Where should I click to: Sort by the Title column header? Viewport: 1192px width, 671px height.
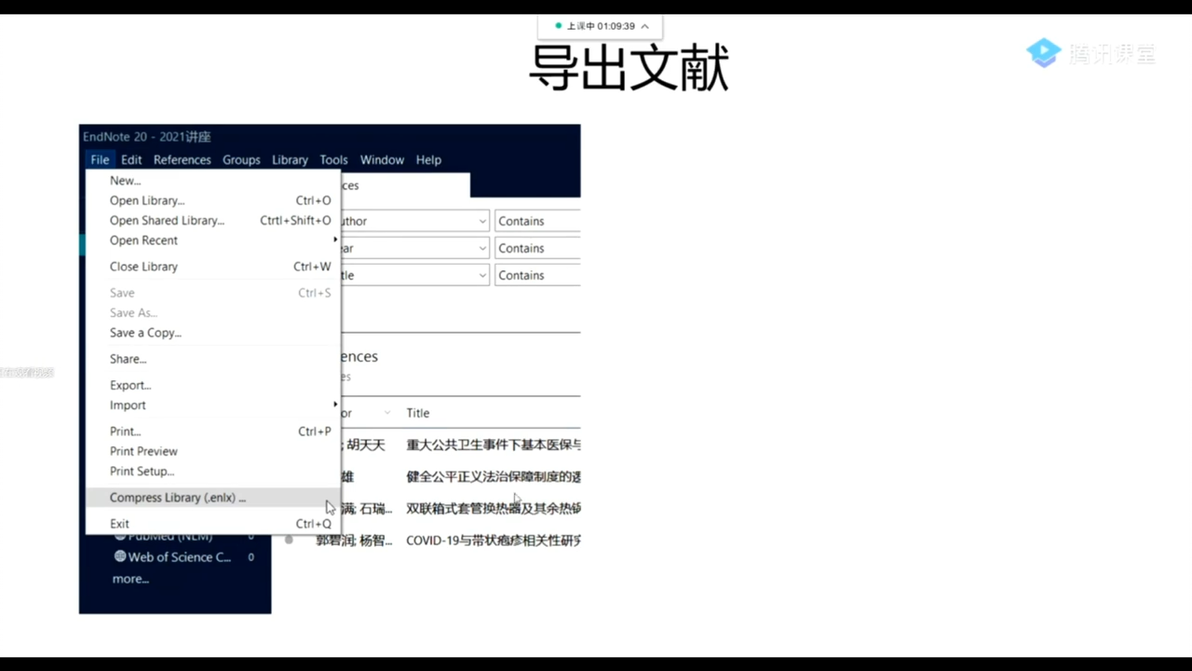click(417, 413)
